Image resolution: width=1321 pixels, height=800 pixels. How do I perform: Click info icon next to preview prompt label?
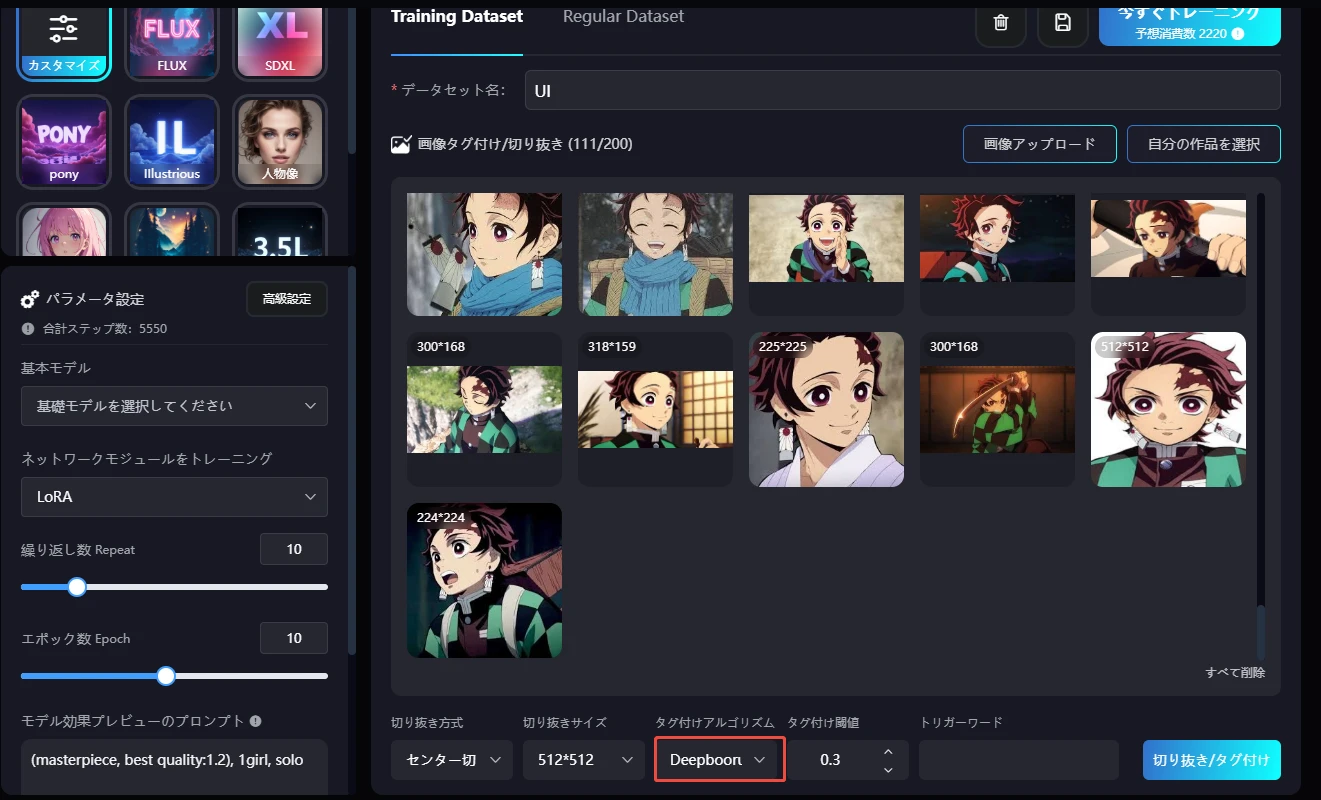click(256, 721)
